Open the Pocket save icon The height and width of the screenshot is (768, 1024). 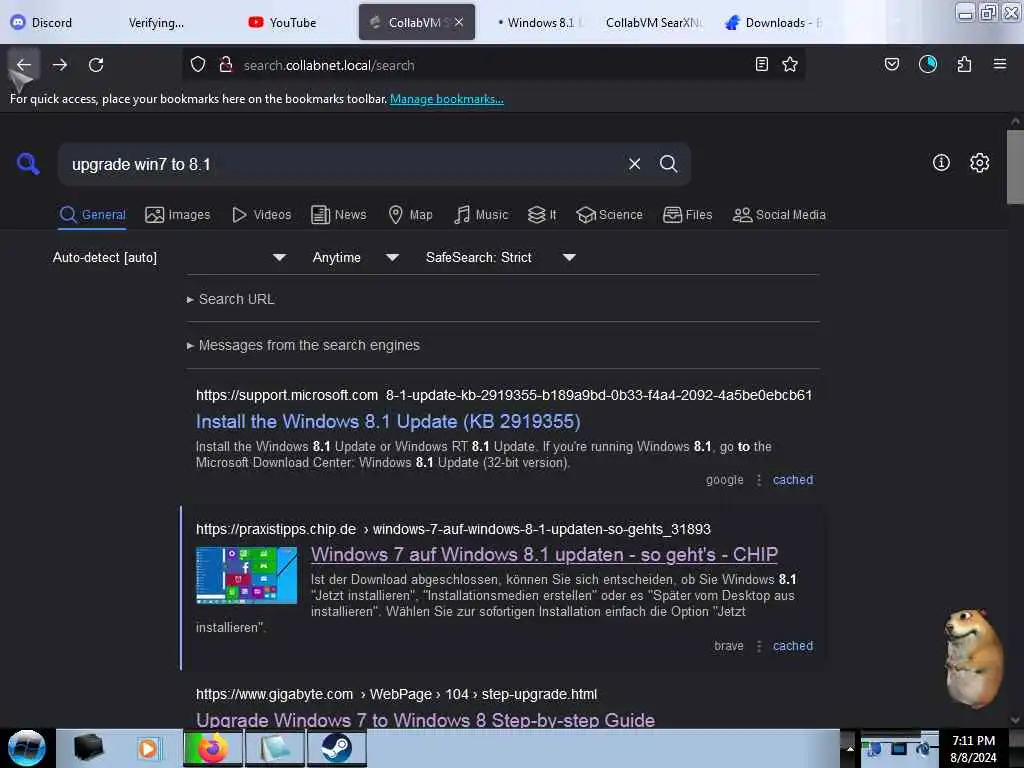pyautogui.click(x=891, y=64)
